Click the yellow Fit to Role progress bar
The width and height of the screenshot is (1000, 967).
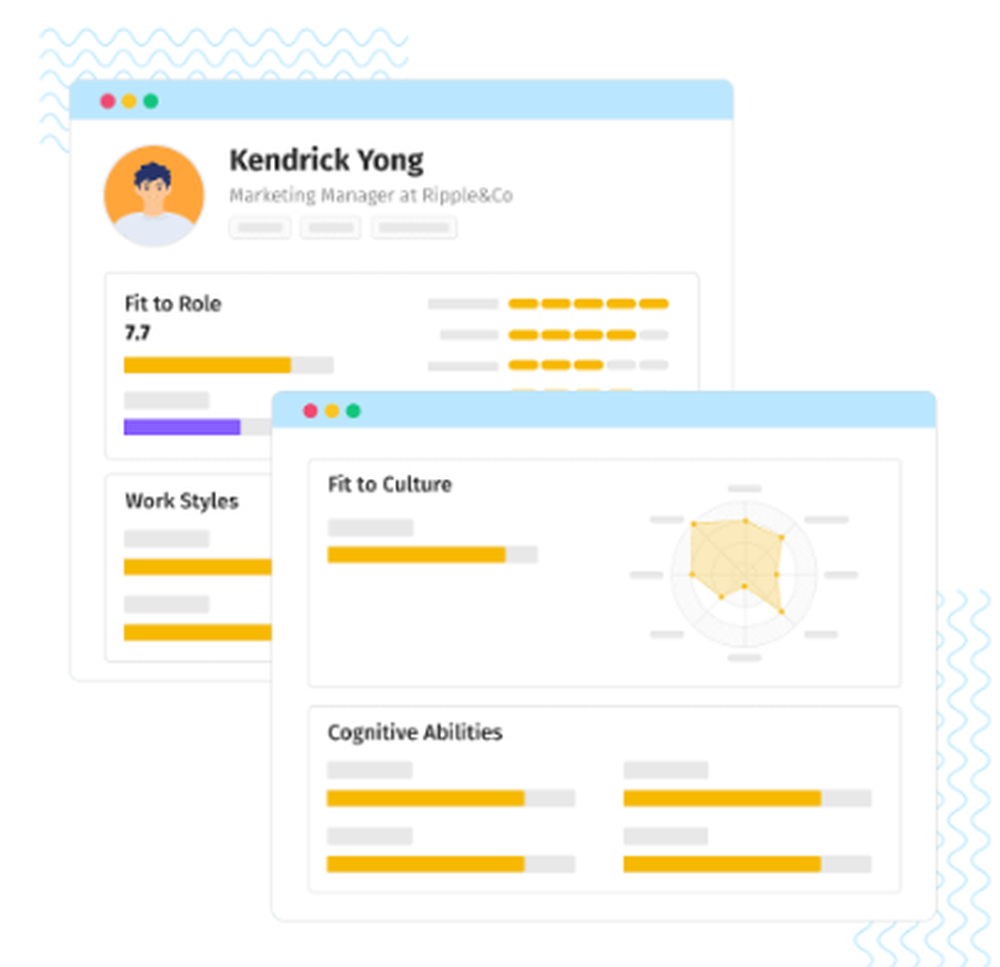pos(208,365)
